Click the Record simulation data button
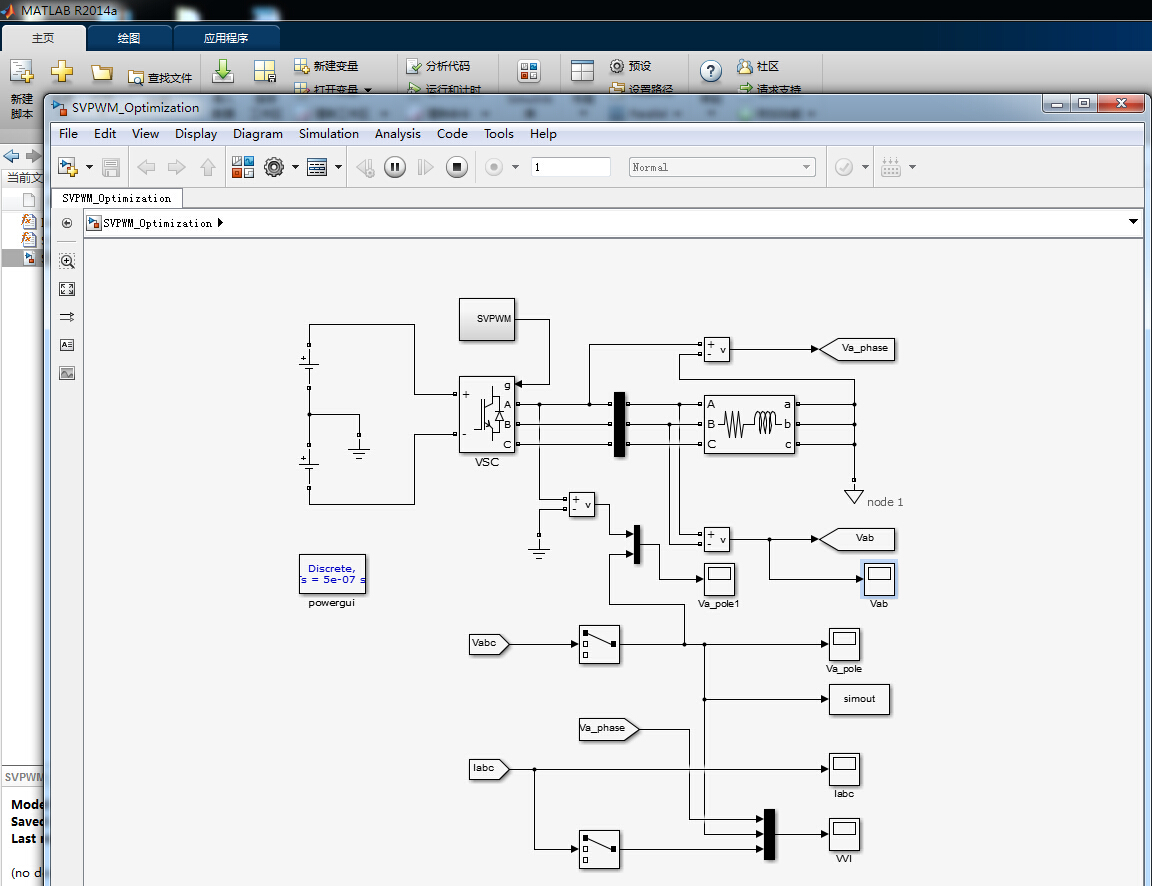1152x886 pixels. click(x=494, y=167)
